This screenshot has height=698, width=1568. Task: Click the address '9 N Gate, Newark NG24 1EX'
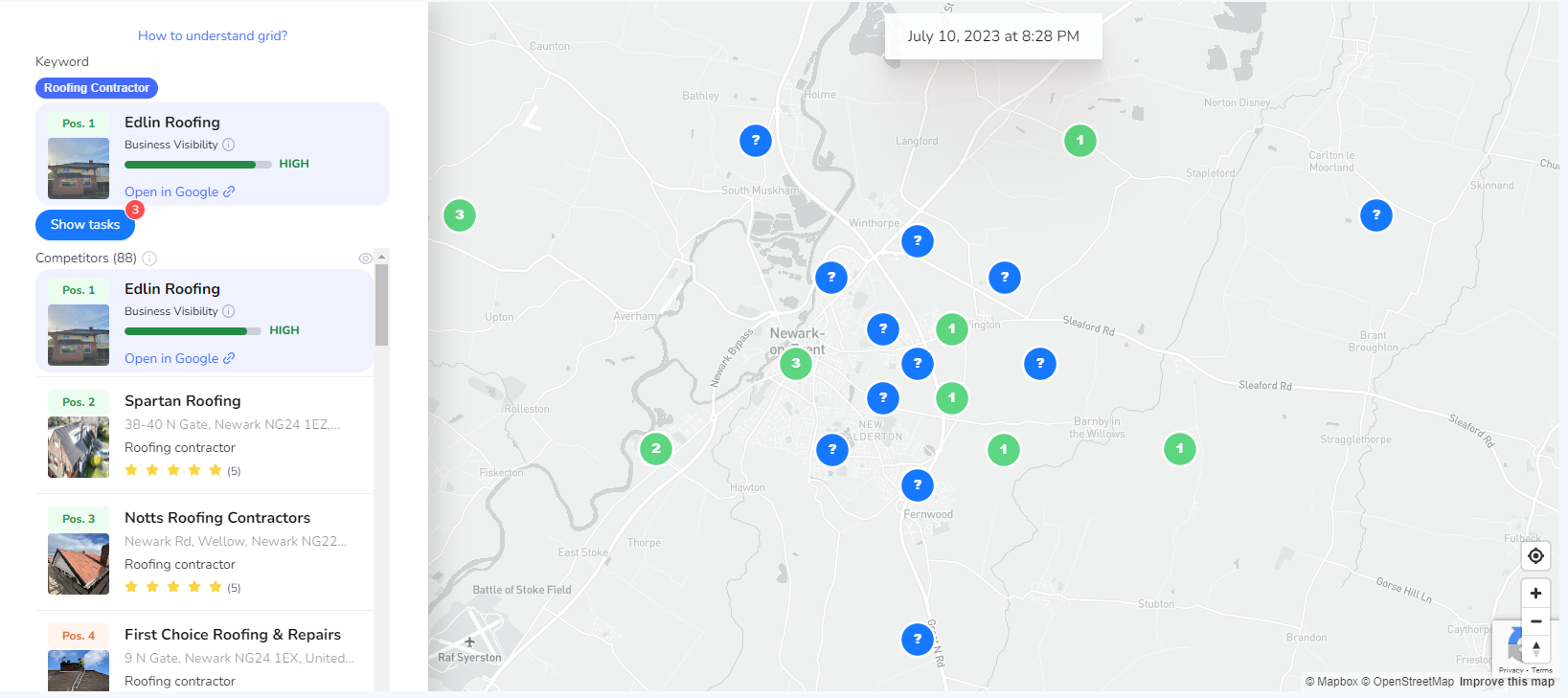(x=239, y=658)
